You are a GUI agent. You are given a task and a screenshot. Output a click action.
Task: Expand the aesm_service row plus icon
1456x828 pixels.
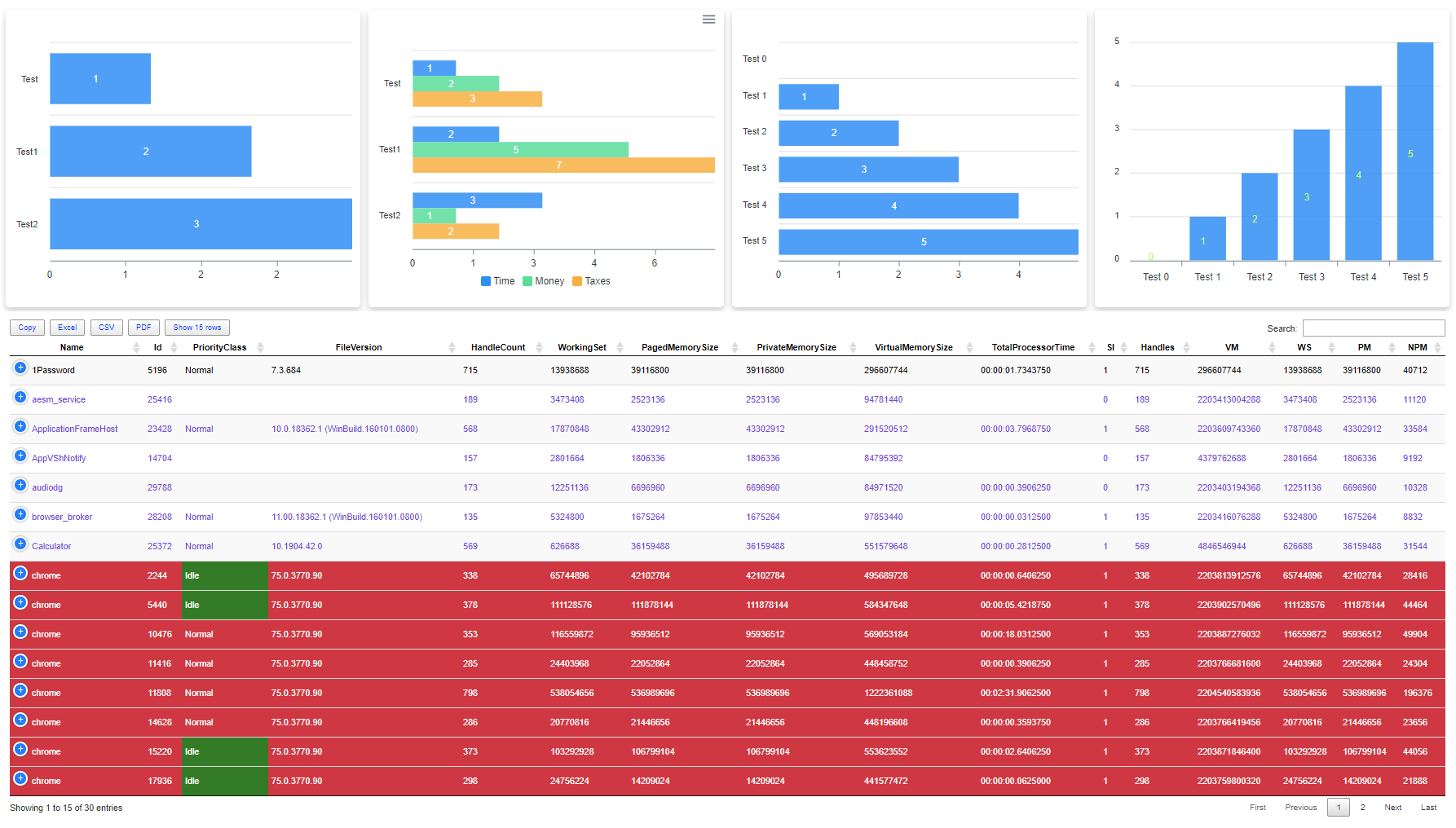[x=20, y=398]
